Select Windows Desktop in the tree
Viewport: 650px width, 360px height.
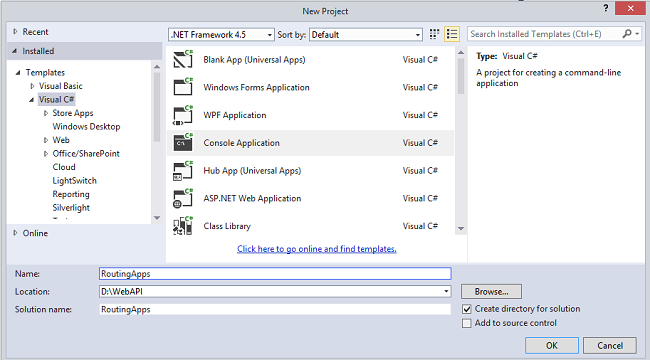pyautogui.click(x=86, y=126)
